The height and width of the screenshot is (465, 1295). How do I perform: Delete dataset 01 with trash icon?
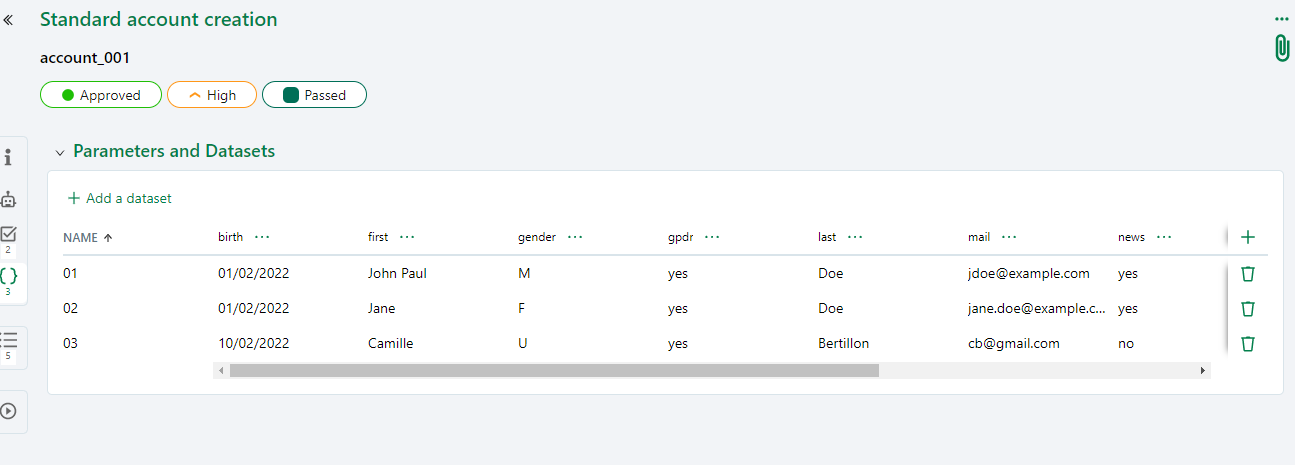click(1247, 273)
